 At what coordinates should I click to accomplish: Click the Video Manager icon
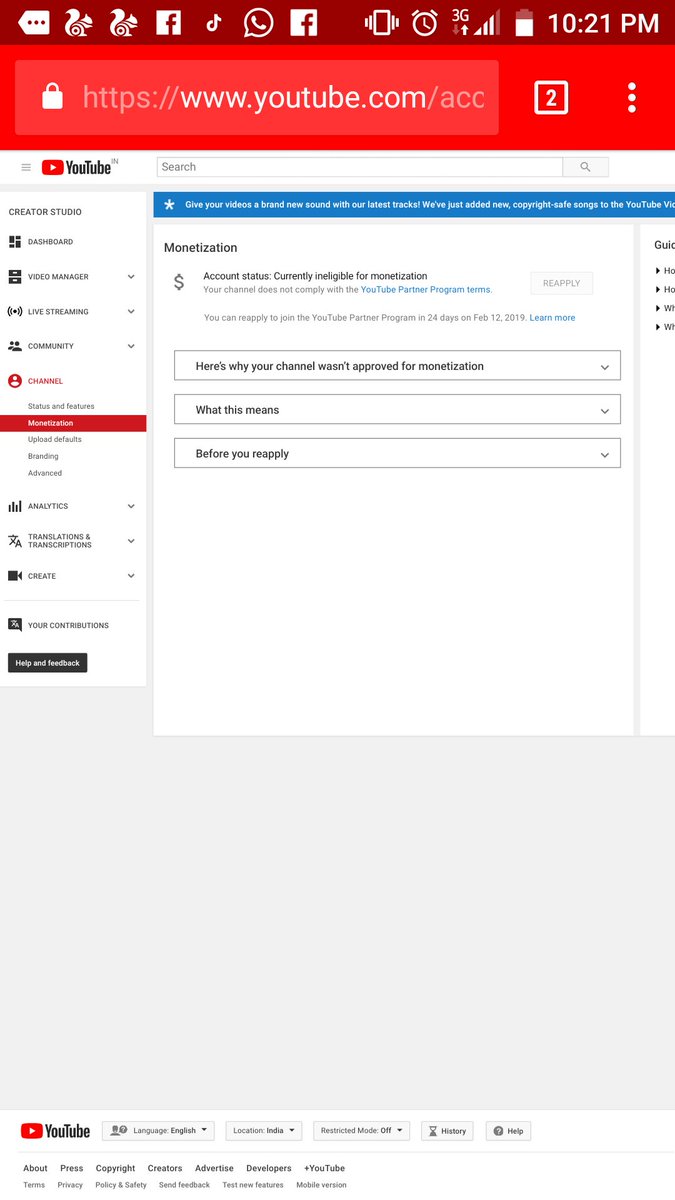15,277
